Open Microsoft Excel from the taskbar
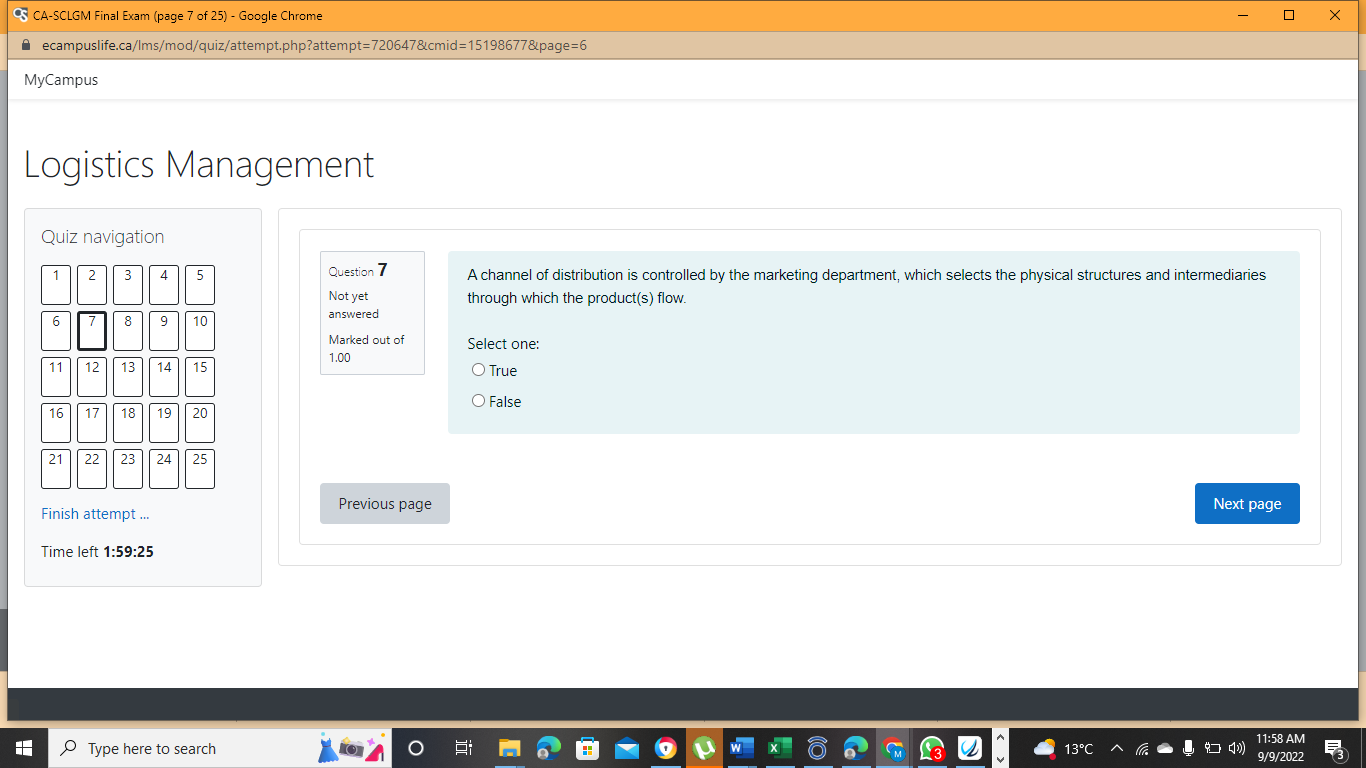1366x768 pixels. (x=779, y=748)
